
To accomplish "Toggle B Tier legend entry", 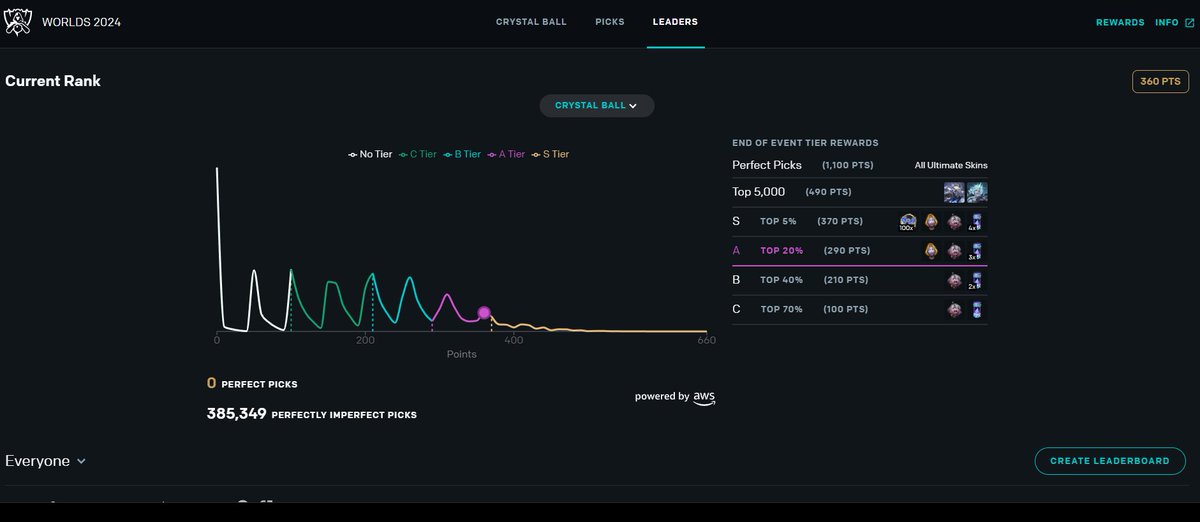I will tap(462, 155).
